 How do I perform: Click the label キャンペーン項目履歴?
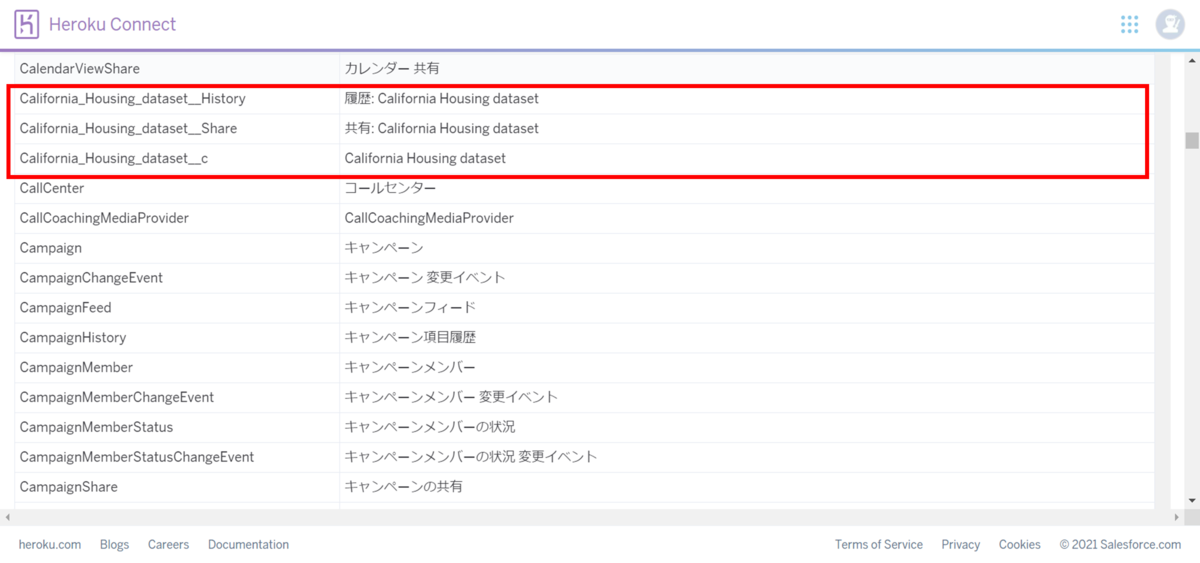(410, 338)
